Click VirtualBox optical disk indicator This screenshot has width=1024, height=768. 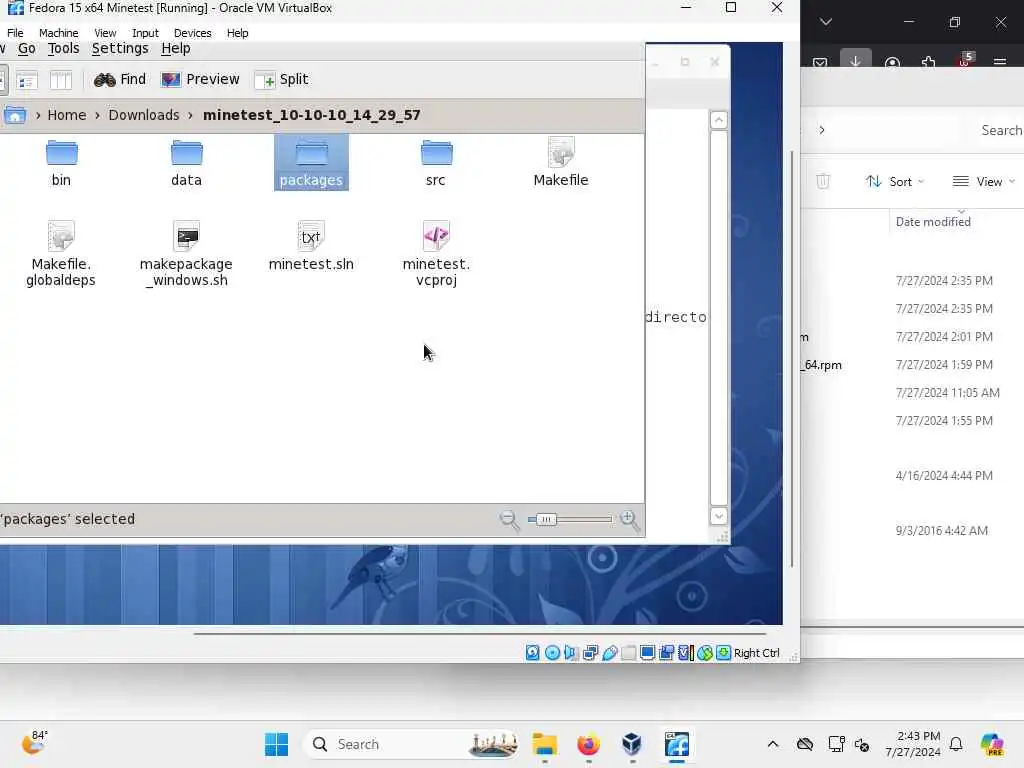pyautogui.click(x=552, y=652)
